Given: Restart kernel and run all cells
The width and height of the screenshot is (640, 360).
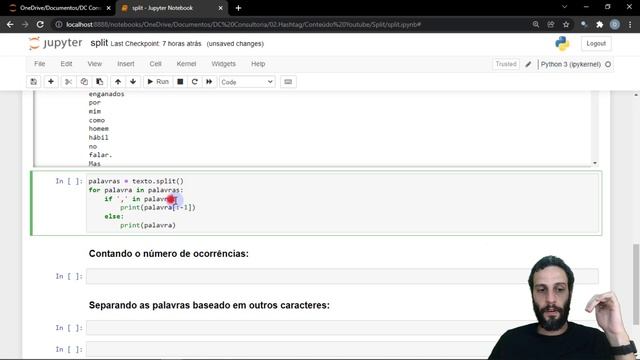Looking at the screenshot, I should (x=209, y=82).
